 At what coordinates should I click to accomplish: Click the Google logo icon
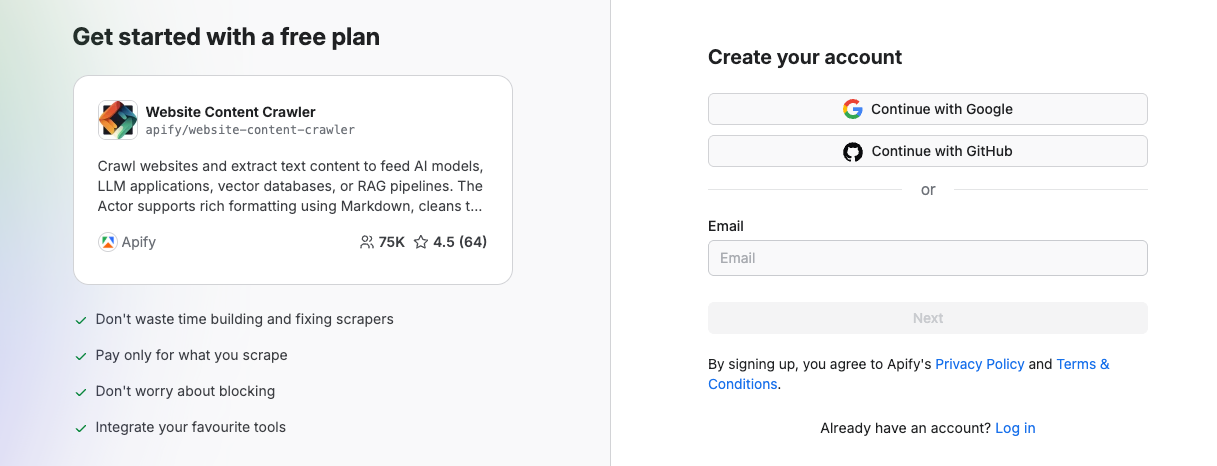[852, 109]
